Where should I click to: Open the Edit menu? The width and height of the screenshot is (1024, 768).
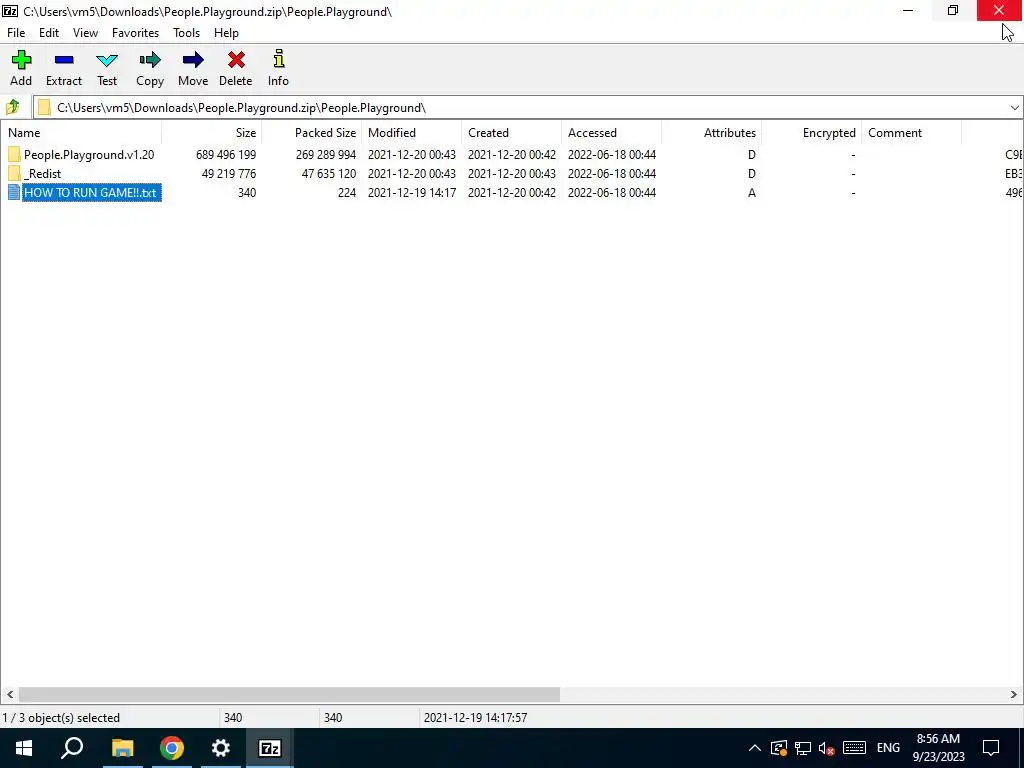(x=49, y=33)
